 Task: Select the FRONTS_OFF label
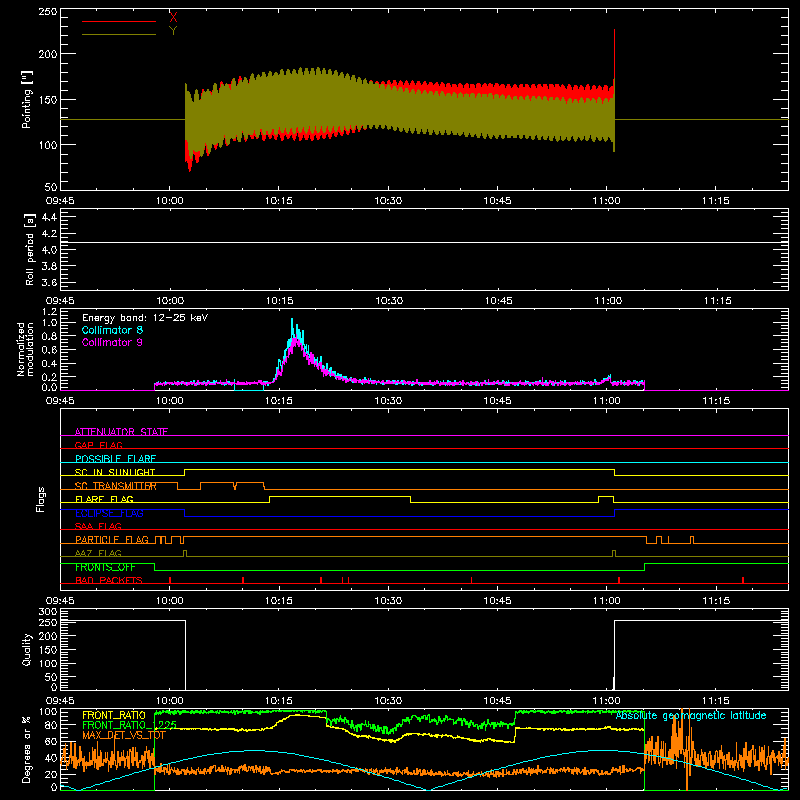(x=105, y=567)
